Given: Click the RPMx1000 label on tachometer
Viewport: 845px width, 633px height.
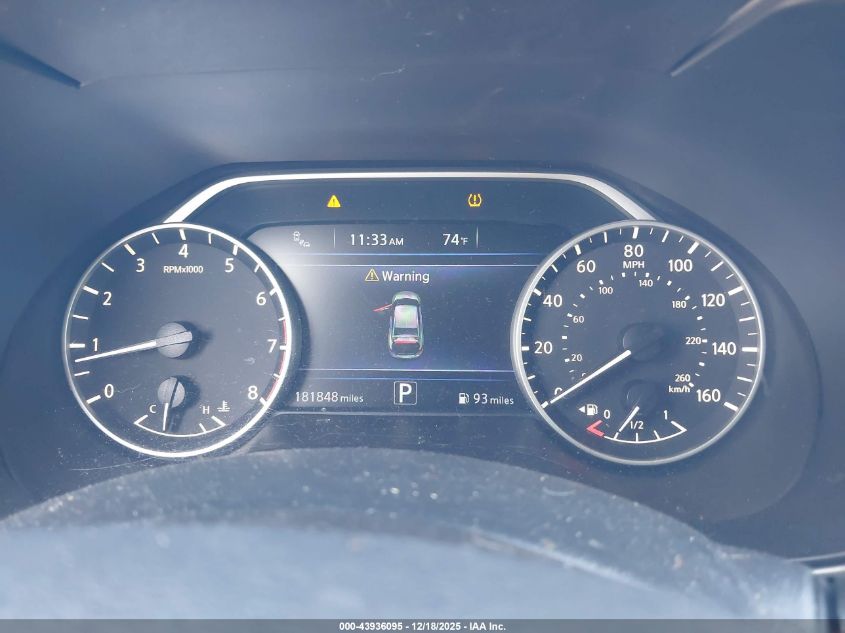Looking at the screenshot, I should [184, 270].
